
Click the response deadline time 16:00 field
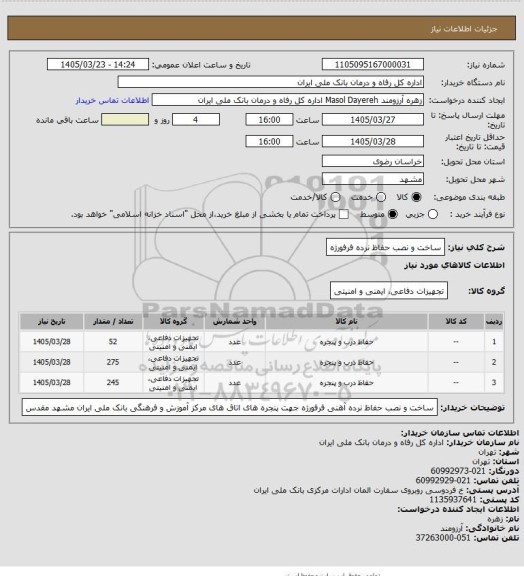pos(269,120)
